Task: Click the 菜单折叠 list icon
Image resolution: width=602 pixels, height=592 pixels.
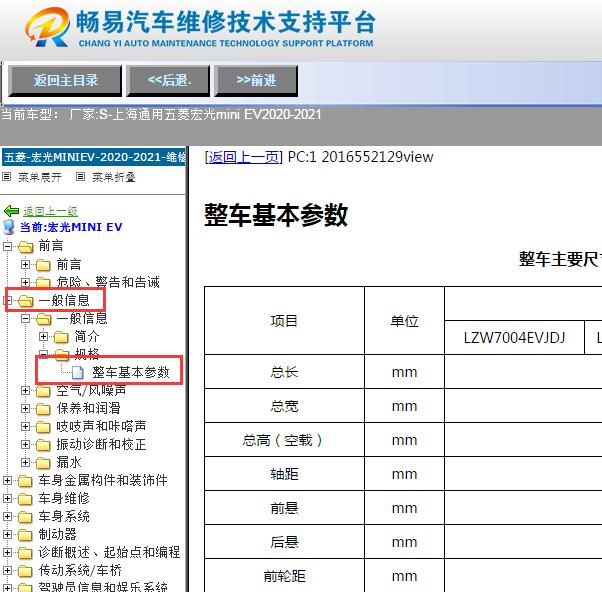Action: pos(80,177)
